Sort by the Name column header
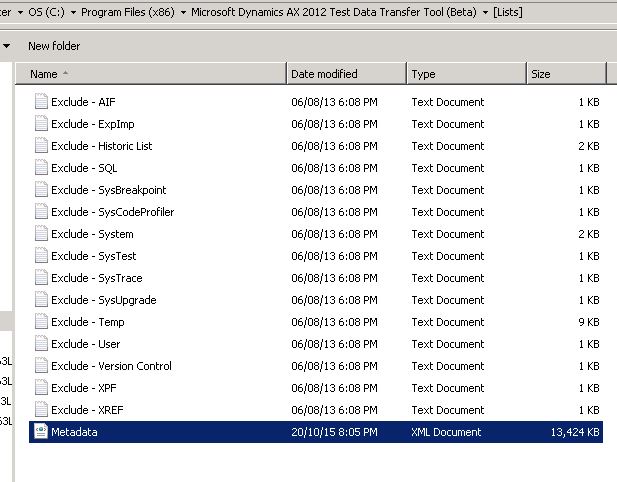 [151, 74]
